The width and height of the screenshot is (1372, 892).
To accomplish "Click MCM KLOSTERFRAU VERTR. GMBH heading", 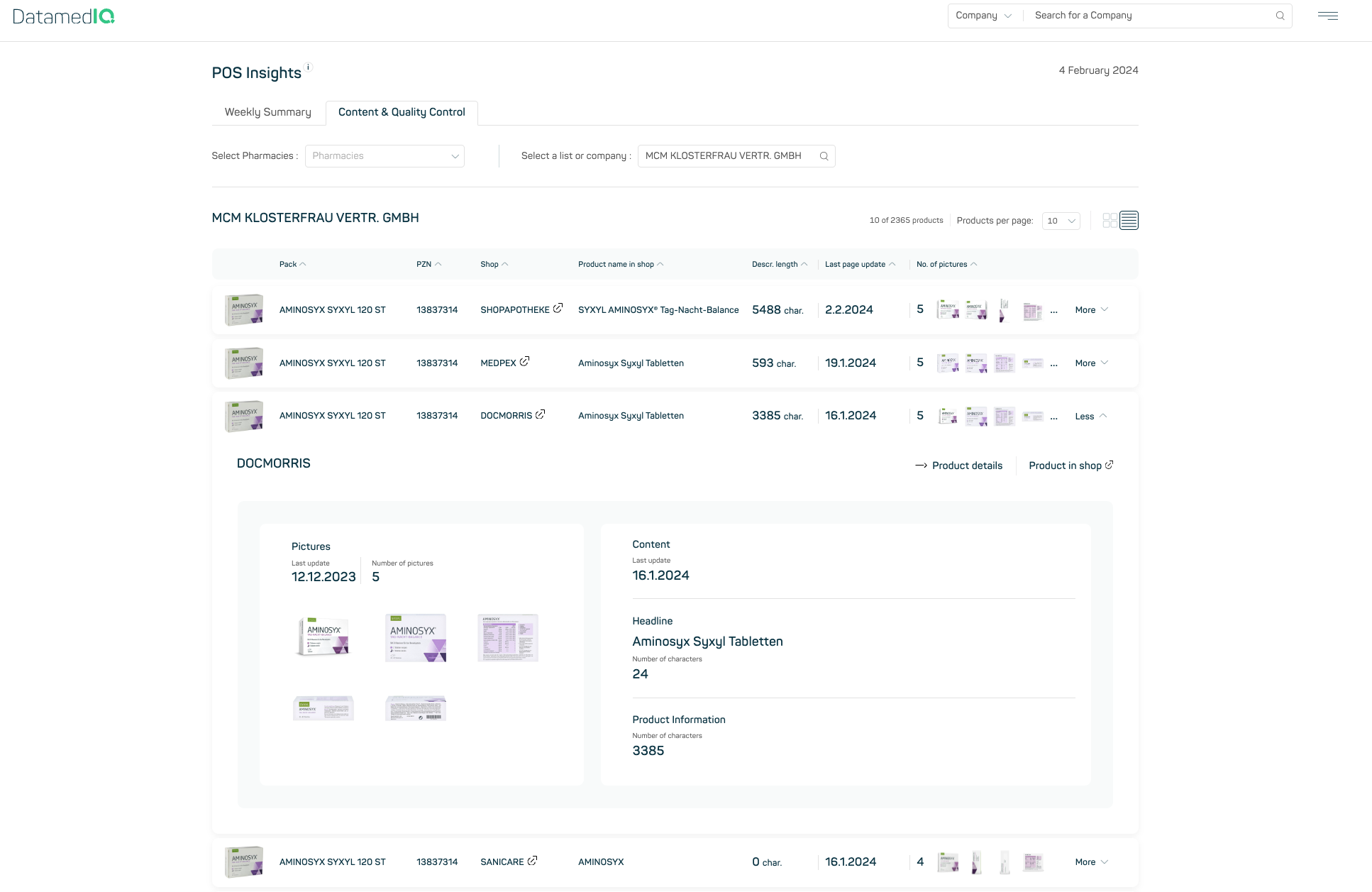I will pyautogui.click(x=315, y=218).
